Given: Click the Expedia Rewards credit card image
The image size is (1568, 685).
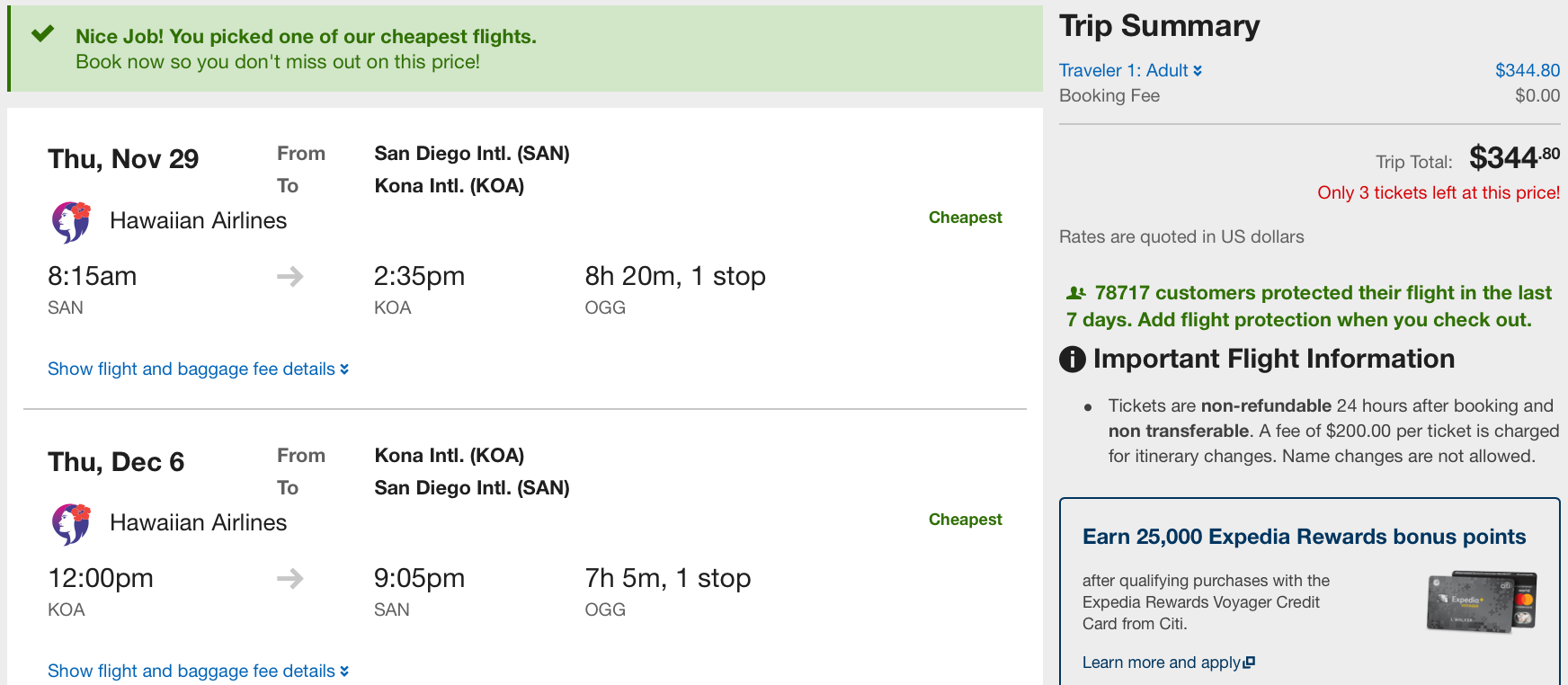Looking at the screenshot, I should click(x=1481, y=601).
